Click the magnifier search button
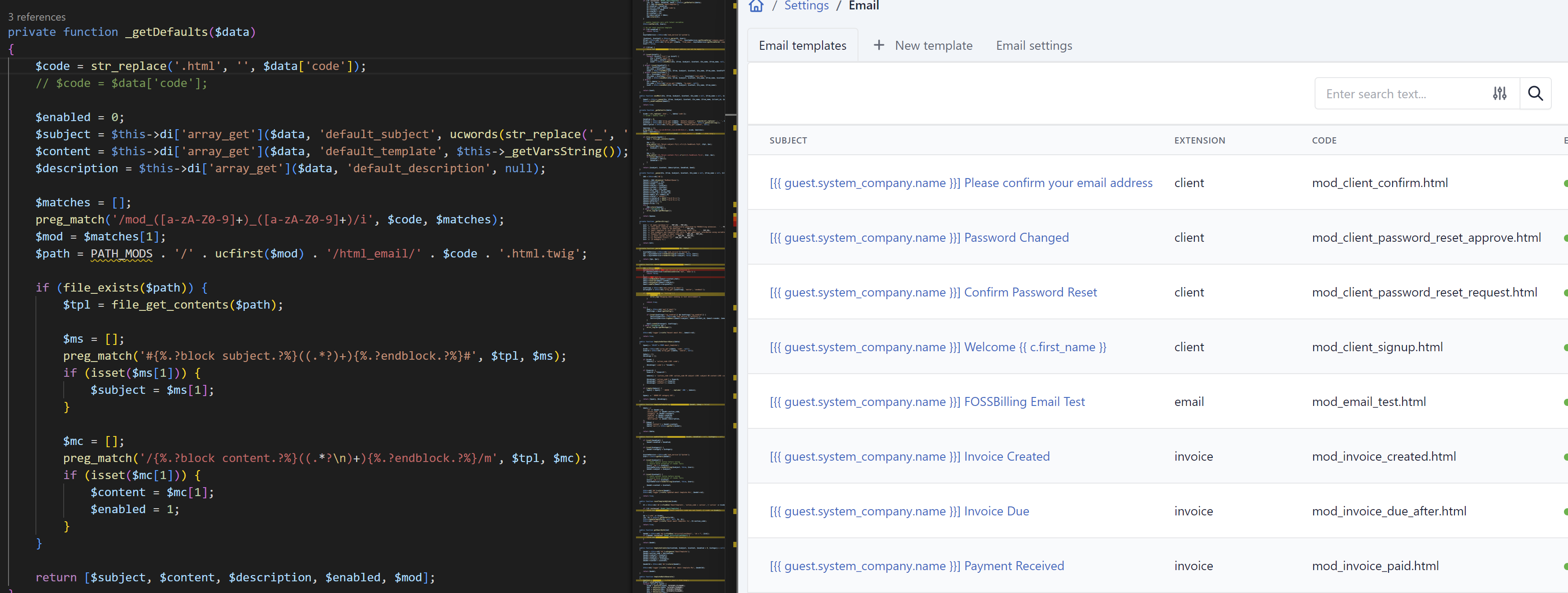 (1535, 94)
